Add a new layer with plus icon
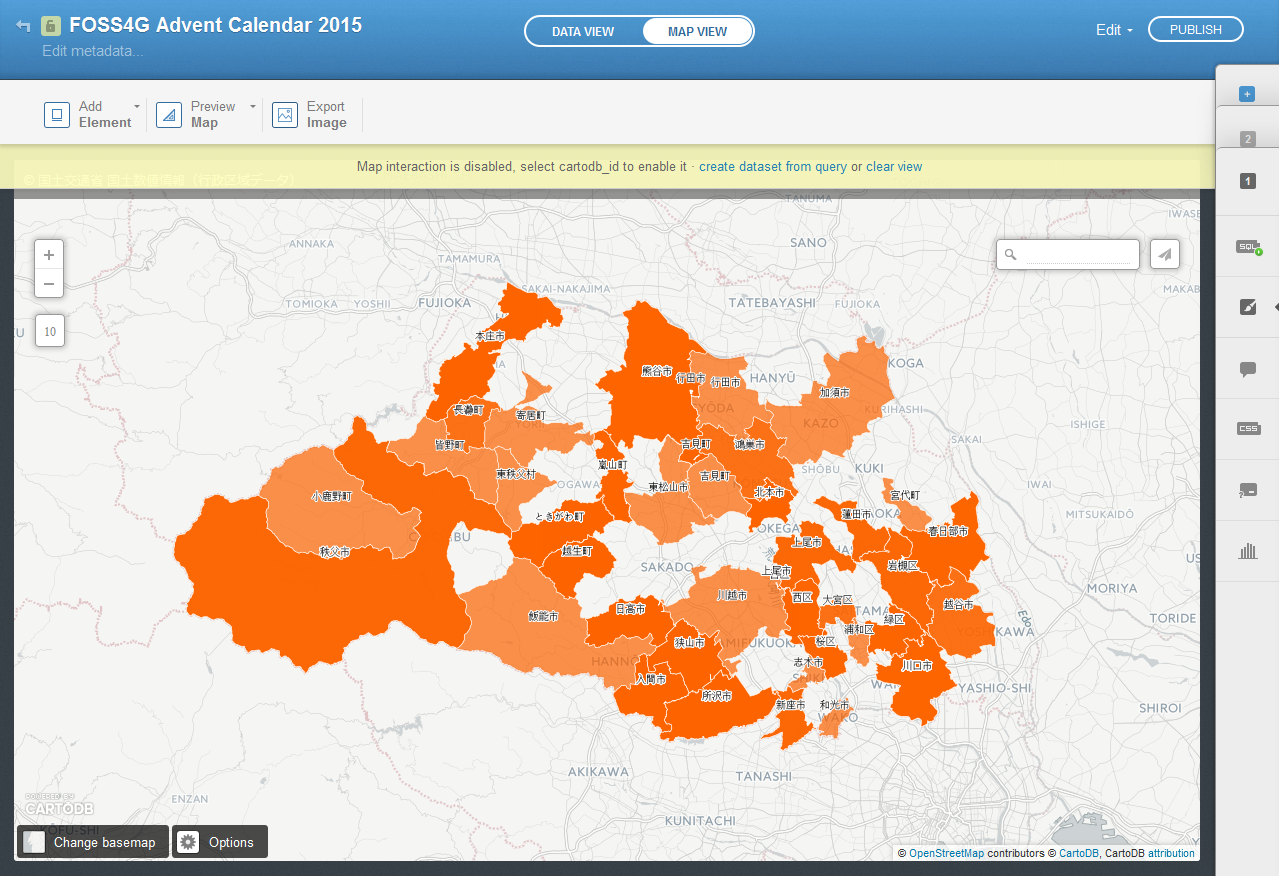The image size is (1279, 876). [1247, 94]
